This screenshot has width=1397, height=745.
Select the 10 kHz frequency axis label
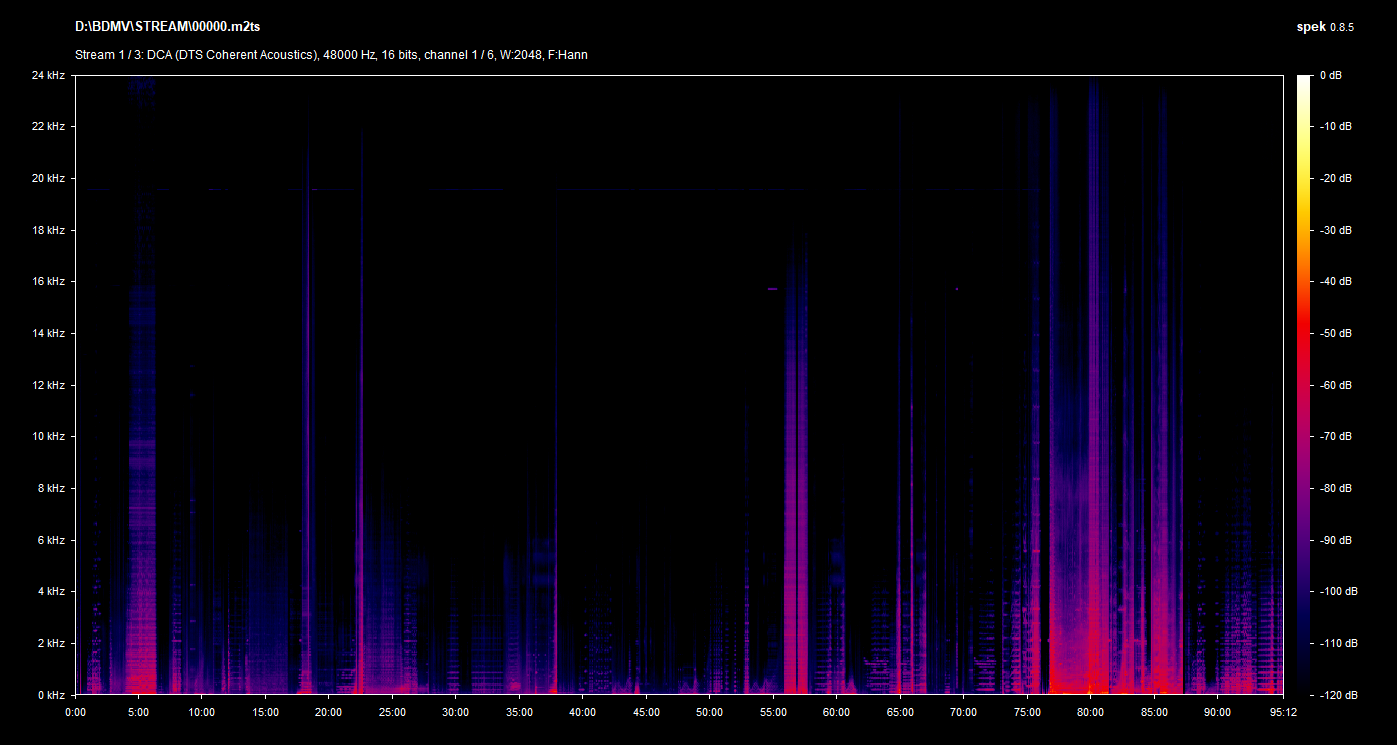tap(47, 437)
